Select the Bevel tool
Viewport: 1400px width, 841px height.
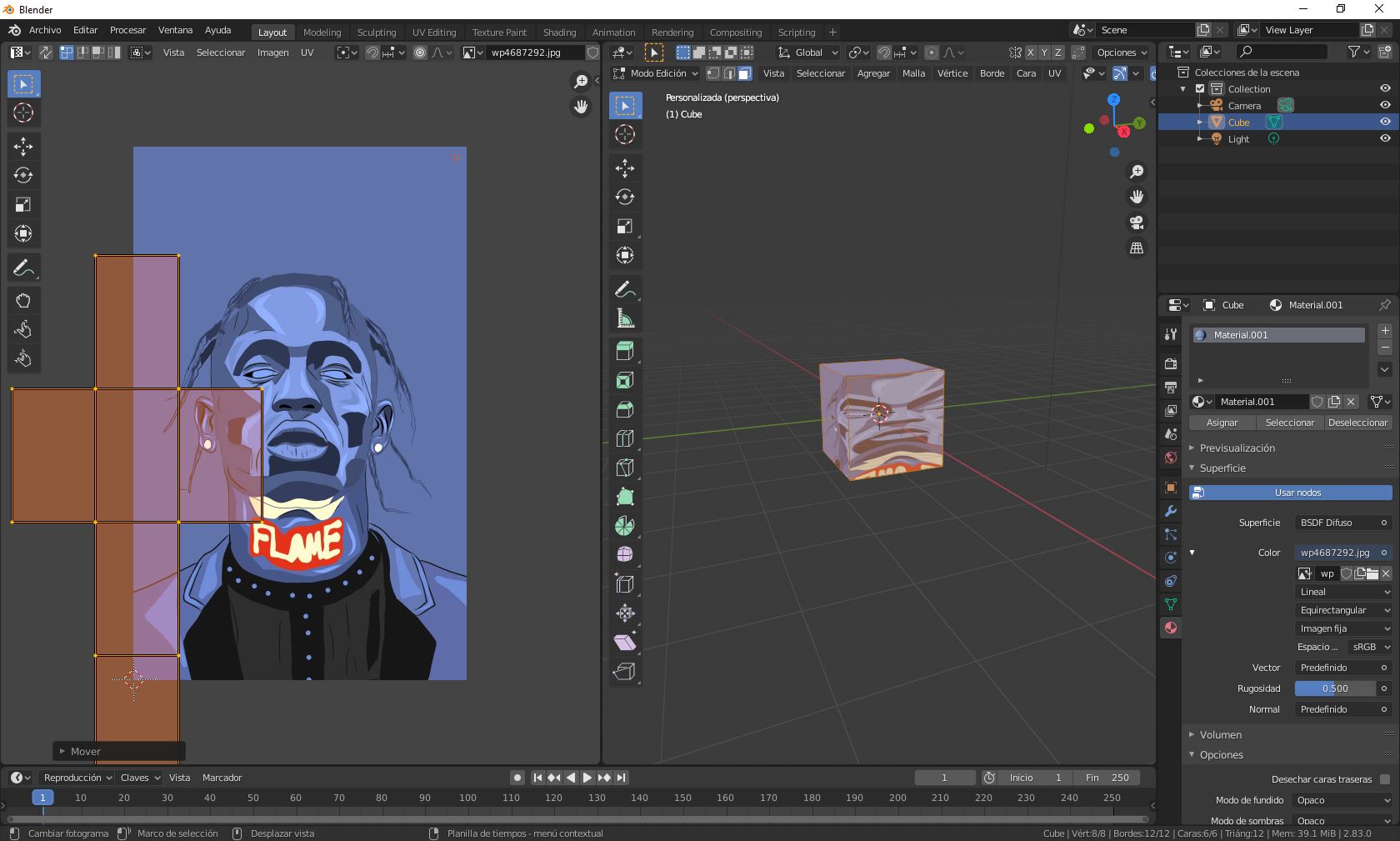pyautogui.click(x=625, y=409)
